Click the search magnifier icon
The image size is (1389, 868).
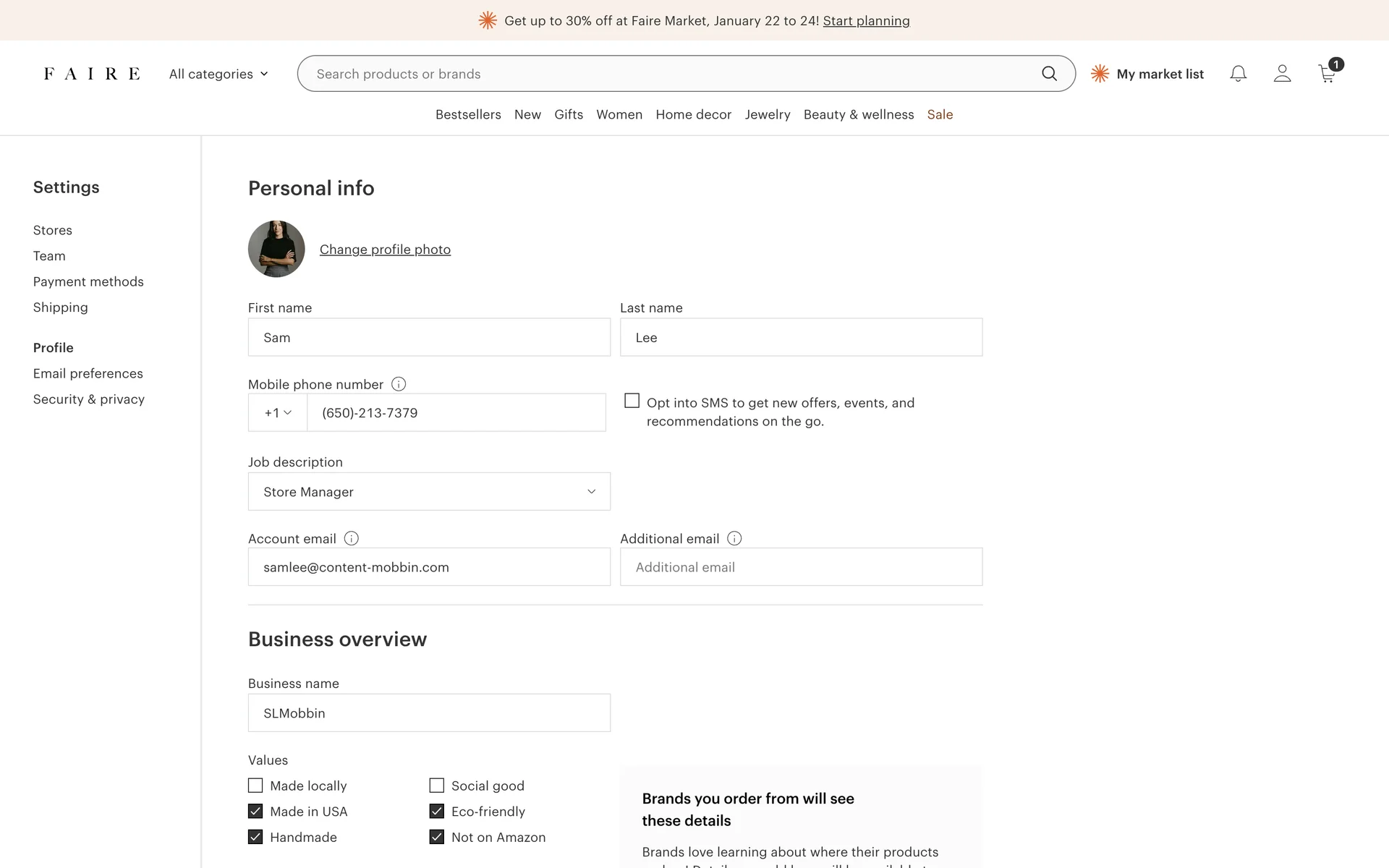point(1049,74)
